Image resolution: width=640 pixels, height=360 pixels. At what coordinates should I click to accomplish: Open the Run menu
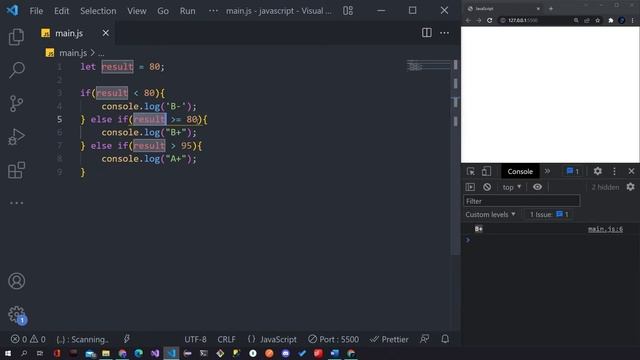point(187,11)
